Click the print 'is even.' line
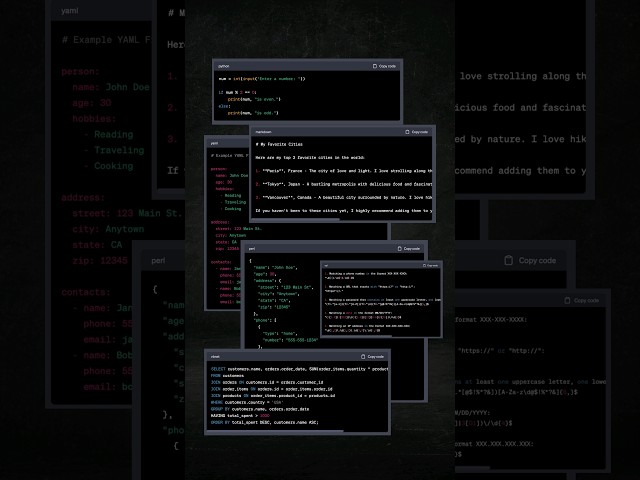The width and height of the screenshot is (640, 480). [254, 99]
